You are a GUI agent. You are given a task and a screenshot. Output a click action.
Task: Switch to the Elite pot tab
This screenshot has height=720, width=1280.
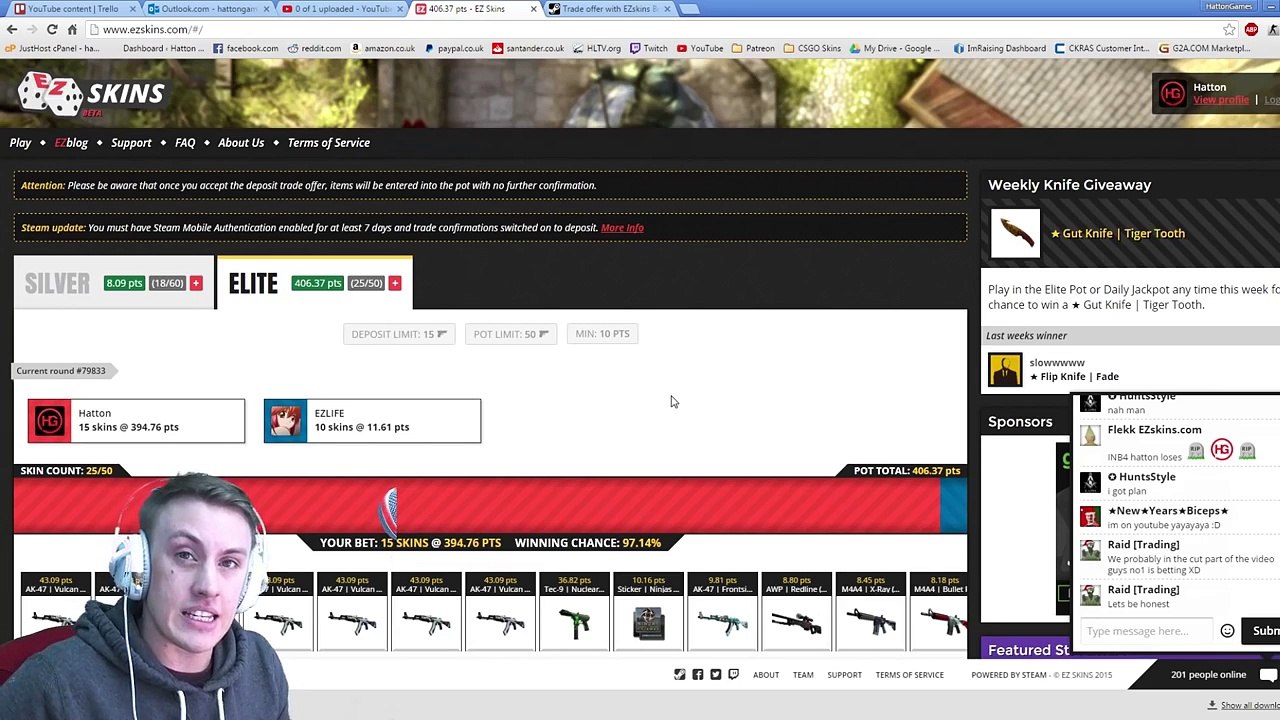point(314,283)
